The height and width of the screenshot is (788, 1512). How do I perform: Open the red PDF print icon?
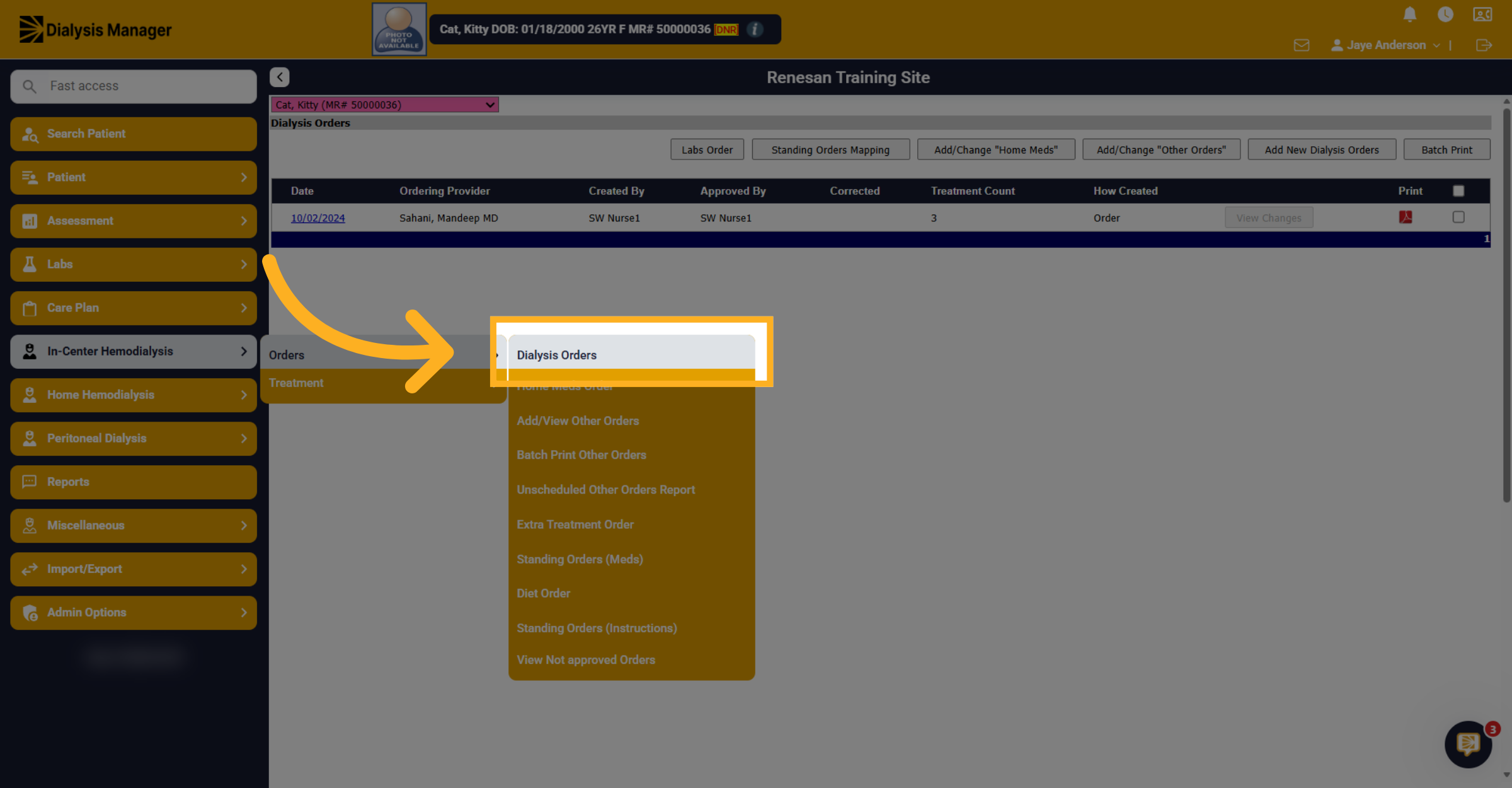click(1406, 217)
